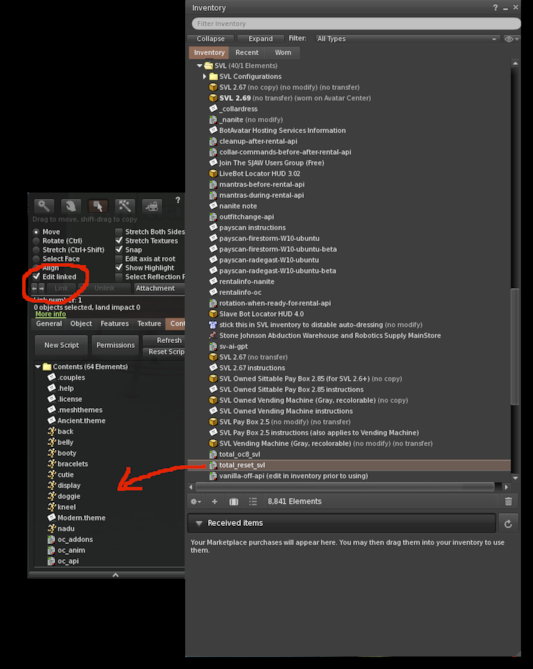The image size is (533, 669).
Task: Click the total_reset_svl script icon
Action: [213, 465]
